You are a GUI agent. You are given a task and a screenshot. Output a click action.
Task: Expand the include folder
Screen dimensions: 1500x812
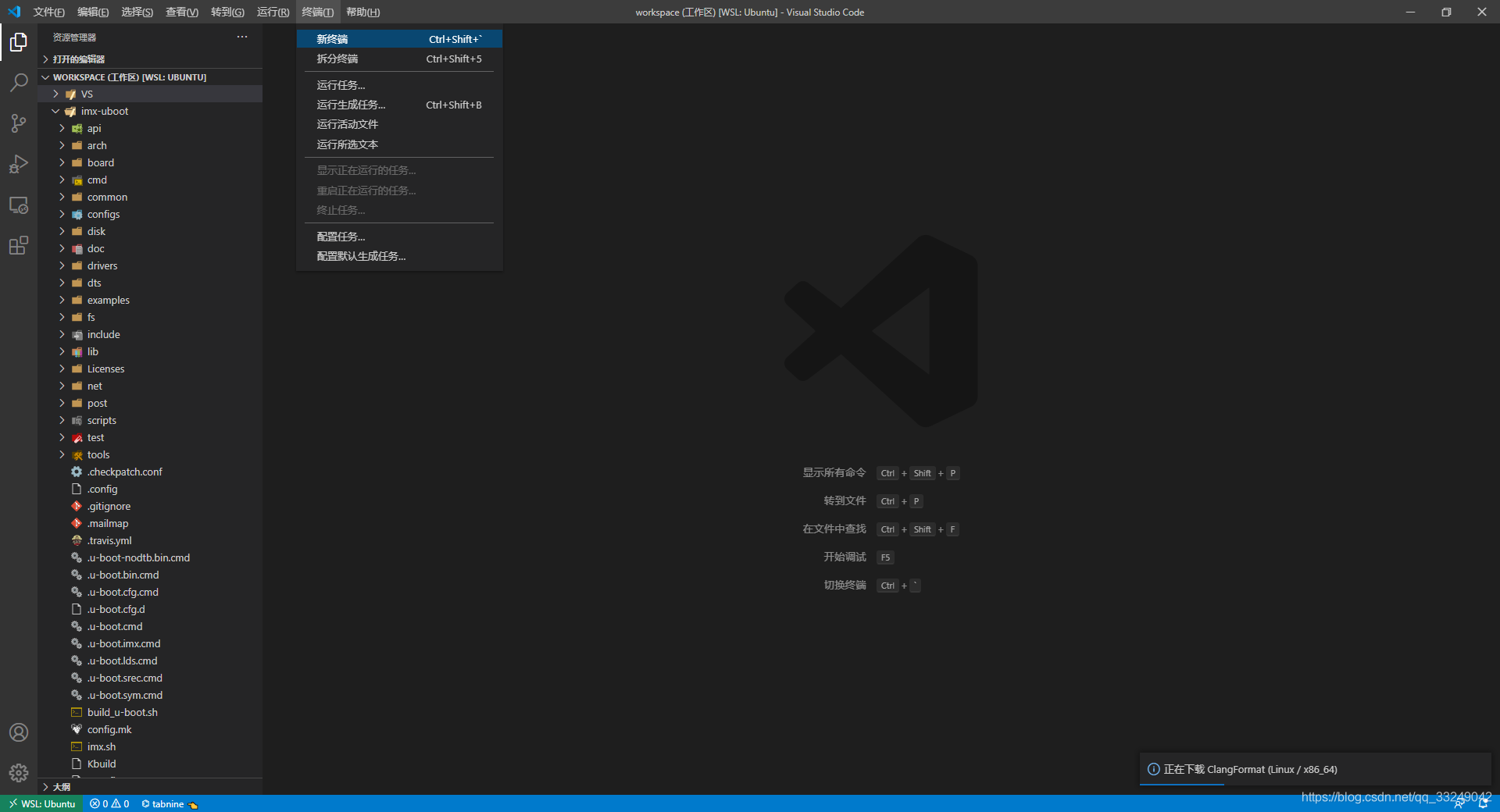pyautogui.click(x=150, y=334)
